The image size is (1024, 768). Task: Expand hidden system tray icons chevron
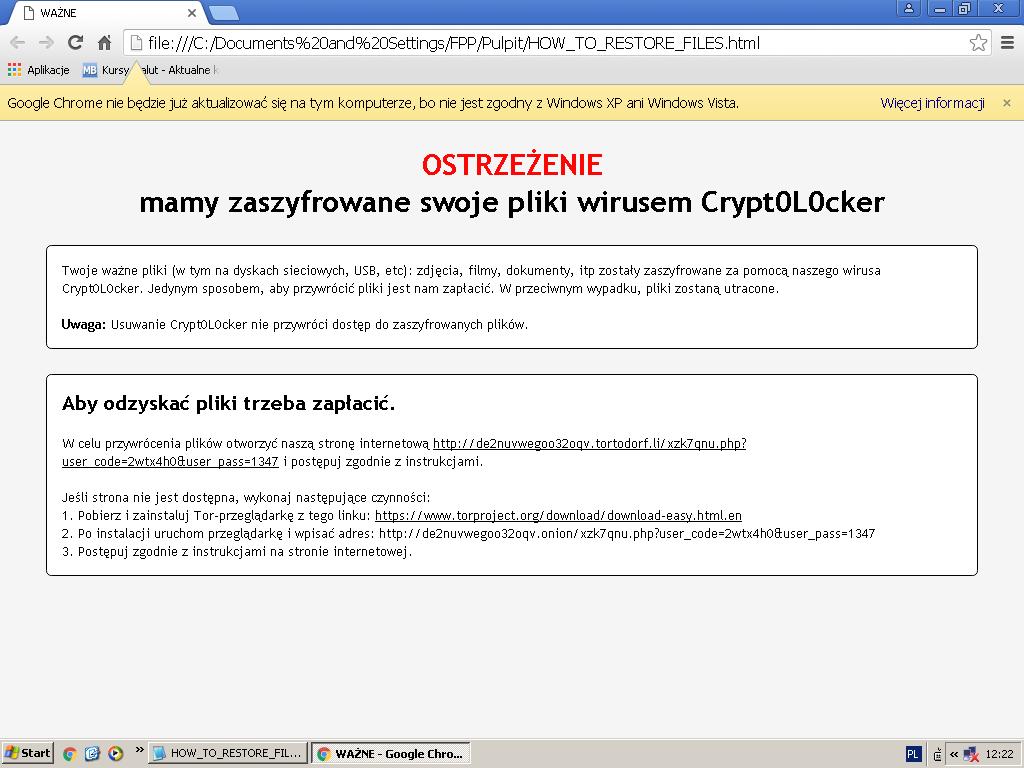click(954, 755)
